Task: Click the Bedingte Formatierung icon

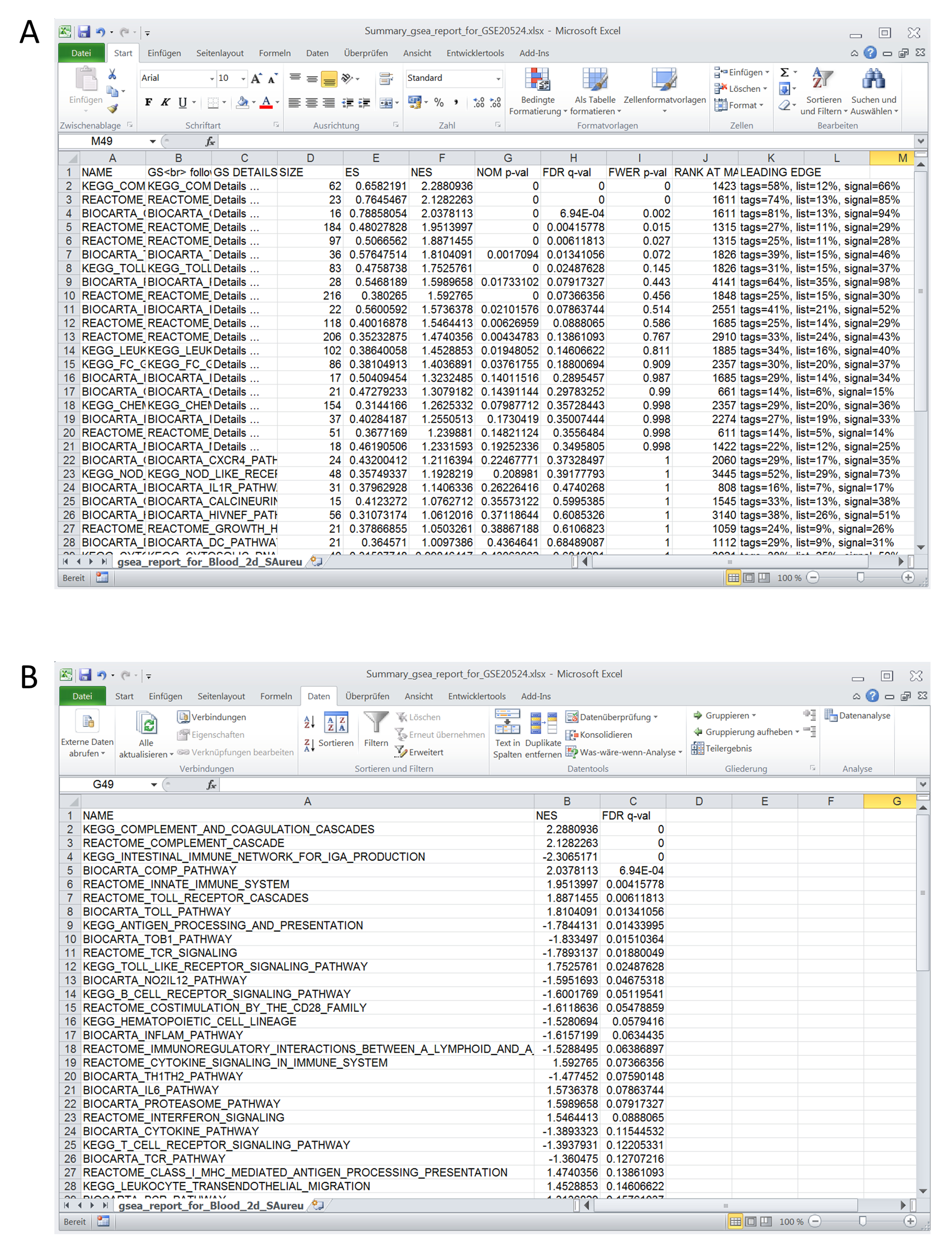Action: [x=537, y=80]
